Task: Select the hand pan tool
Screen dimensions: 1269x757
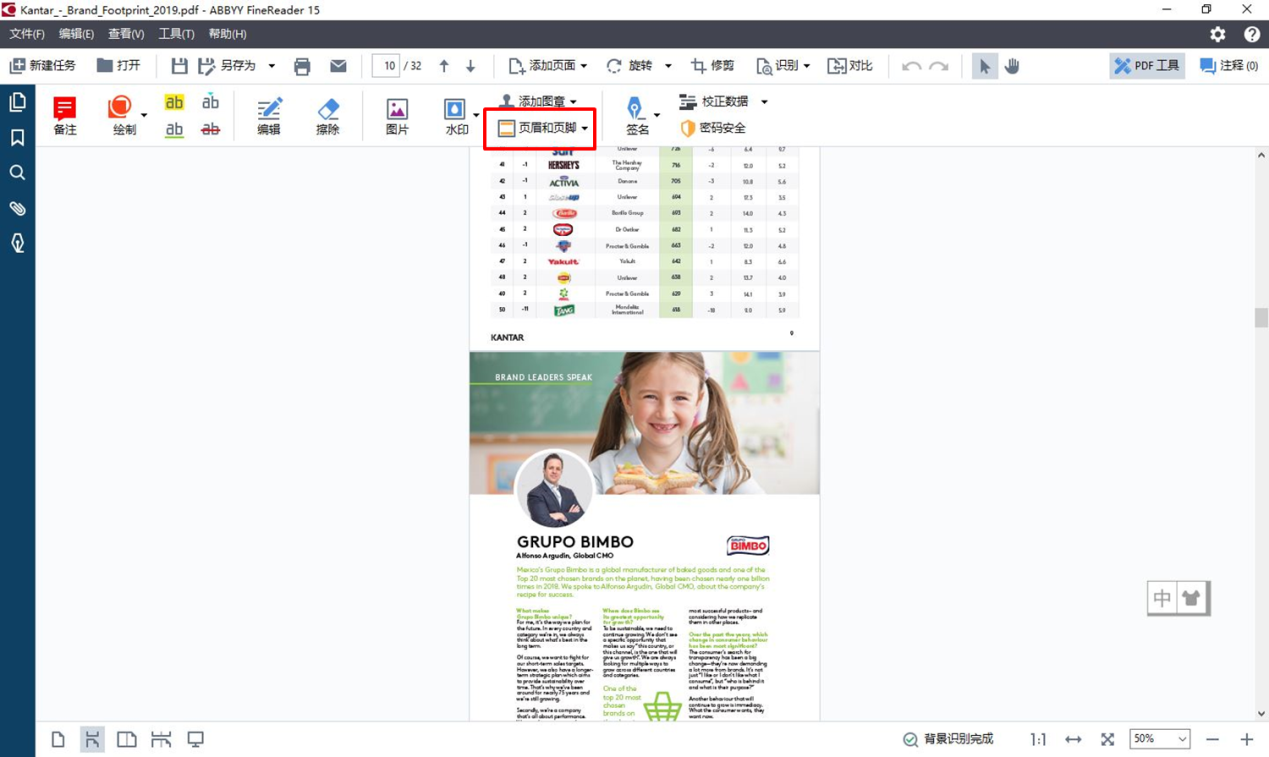Action: 1012,66
